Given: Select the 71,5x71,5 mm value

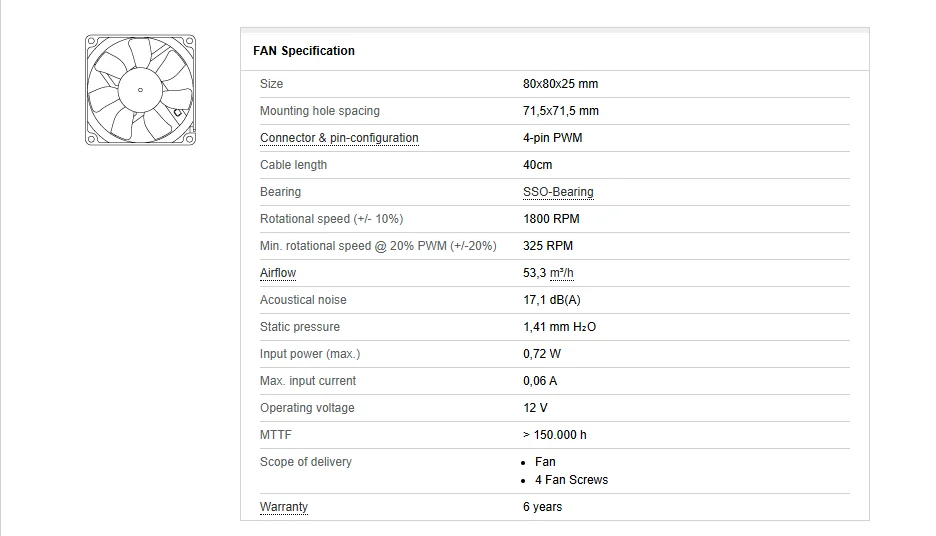Looking at the screenshot, I should [561, 111].
